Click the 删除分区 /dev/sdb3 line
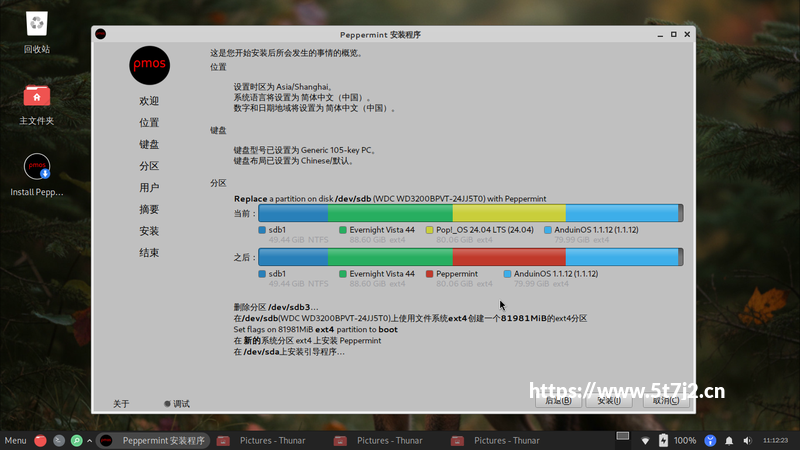The width and height of the screenshot is (800, 450). click(276, 307)
